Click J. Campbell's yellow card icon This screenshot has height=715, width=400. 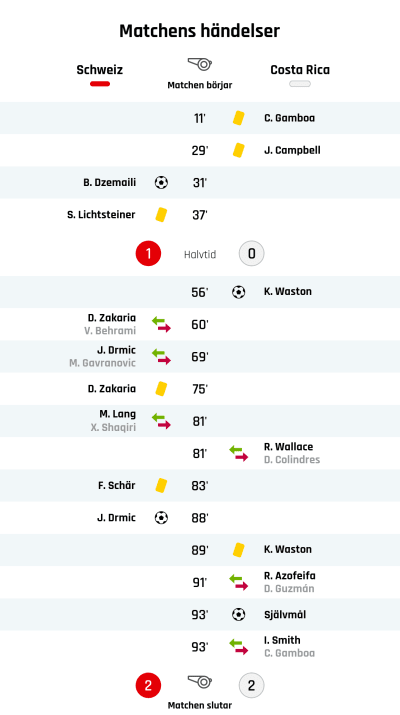[238, 150]
